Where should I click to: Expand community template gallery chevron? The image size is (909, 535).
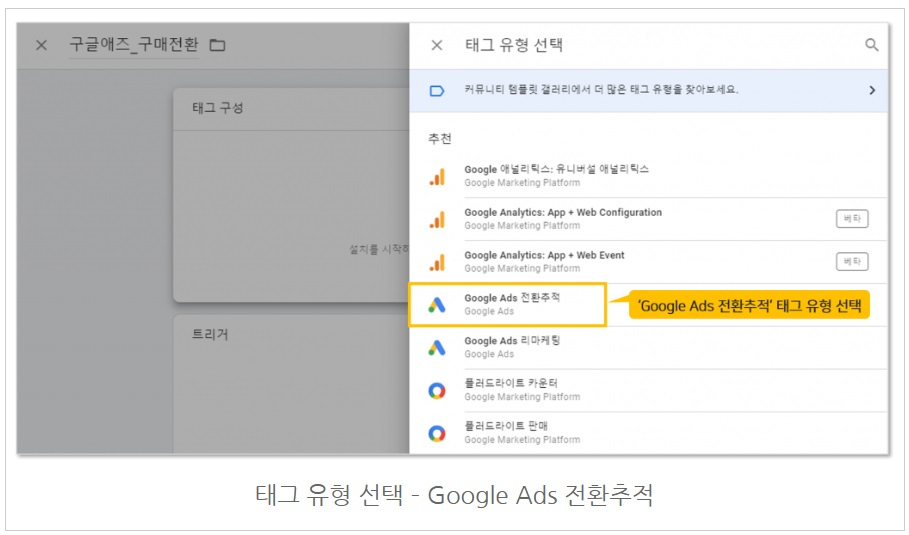click(872, 90)
